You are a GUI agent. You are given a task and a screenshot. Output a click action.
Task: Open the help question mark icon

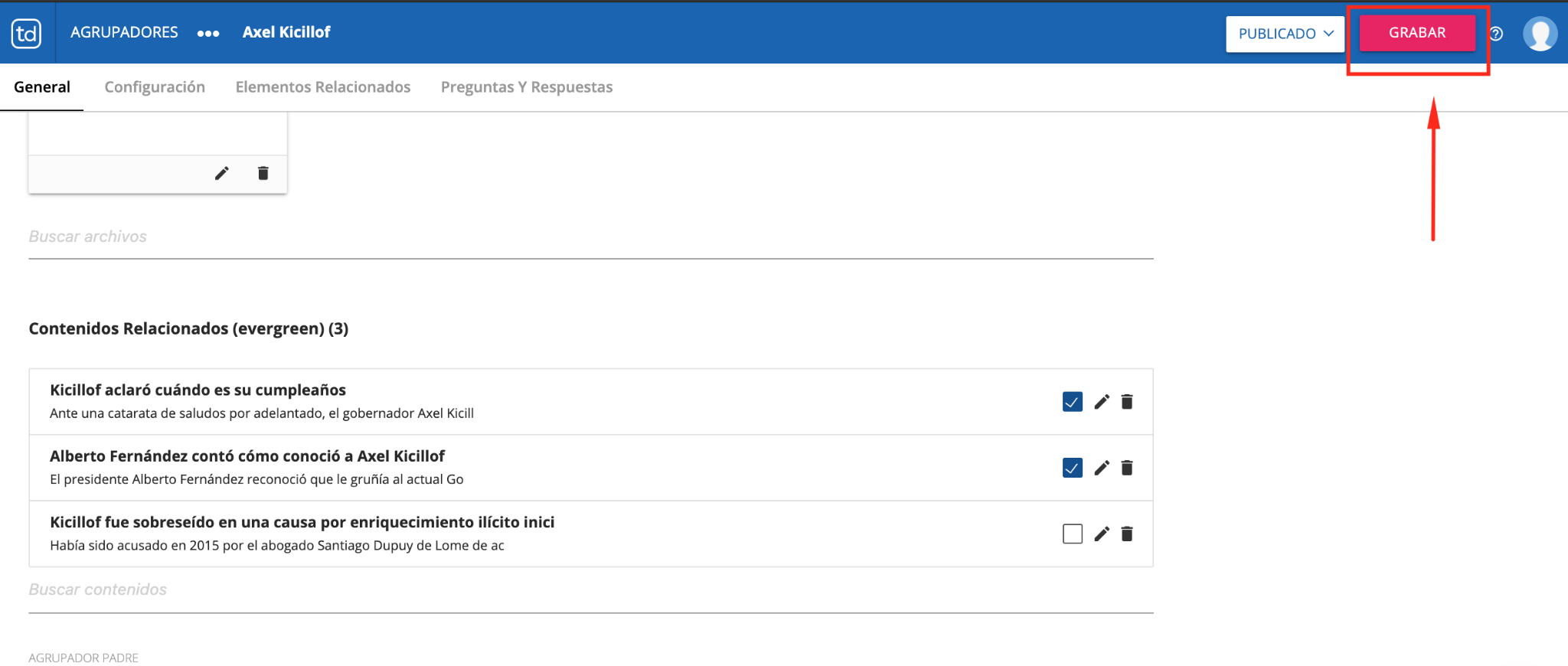(1496, 34)
